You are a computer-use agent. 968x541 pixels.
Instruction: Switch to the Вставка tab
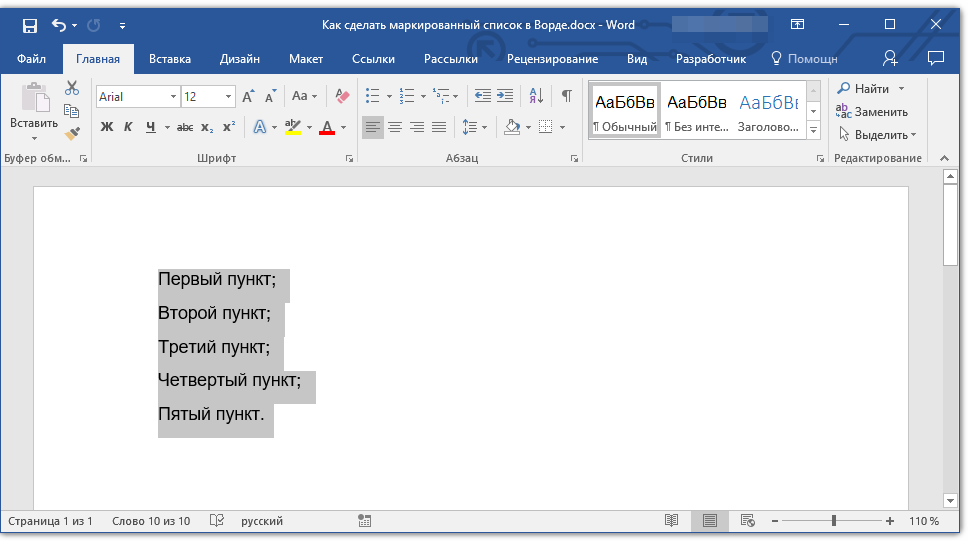click(x=170, y=59)
